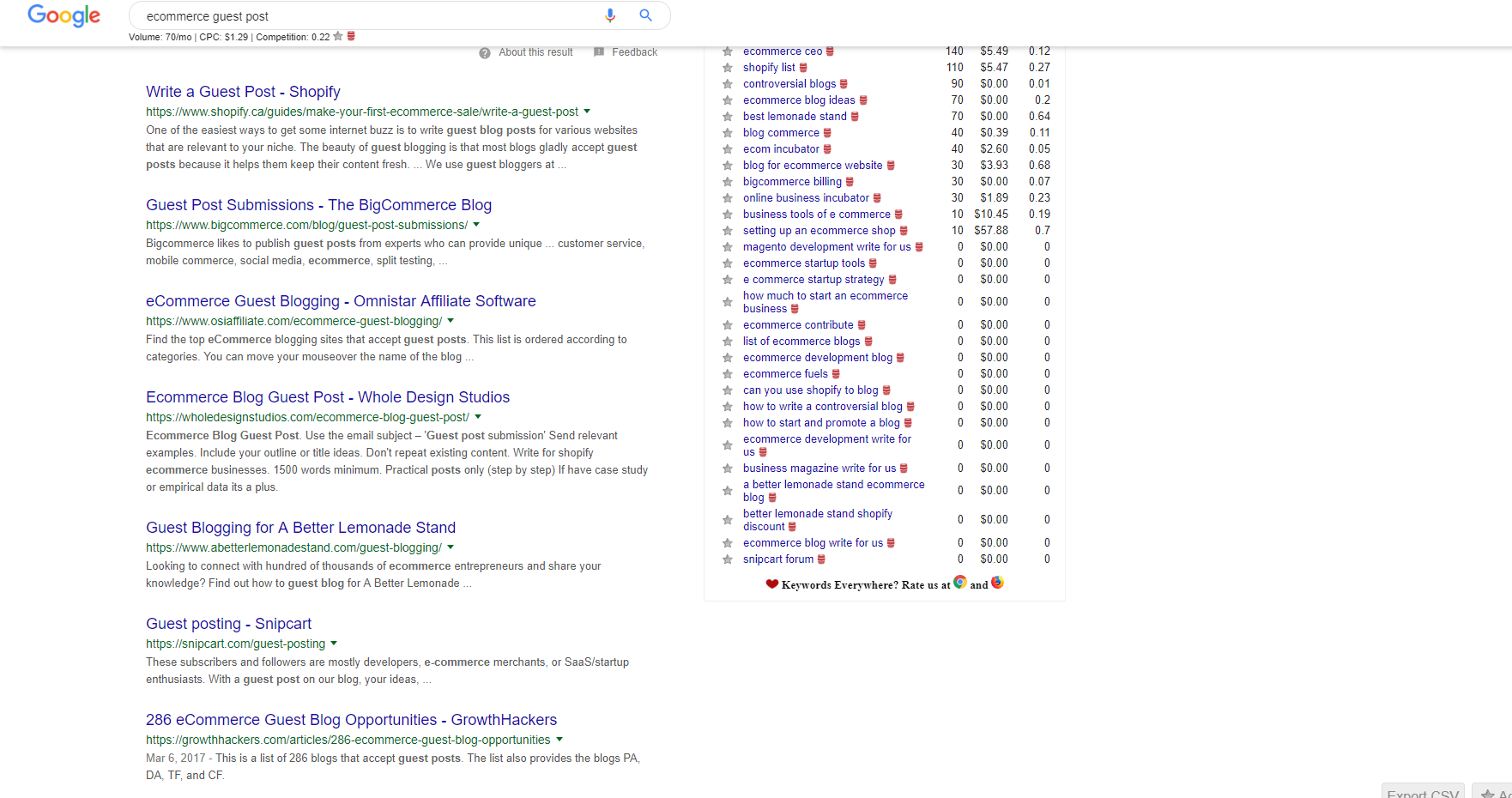Click the red database icon under search box

[x=351, y=36]
